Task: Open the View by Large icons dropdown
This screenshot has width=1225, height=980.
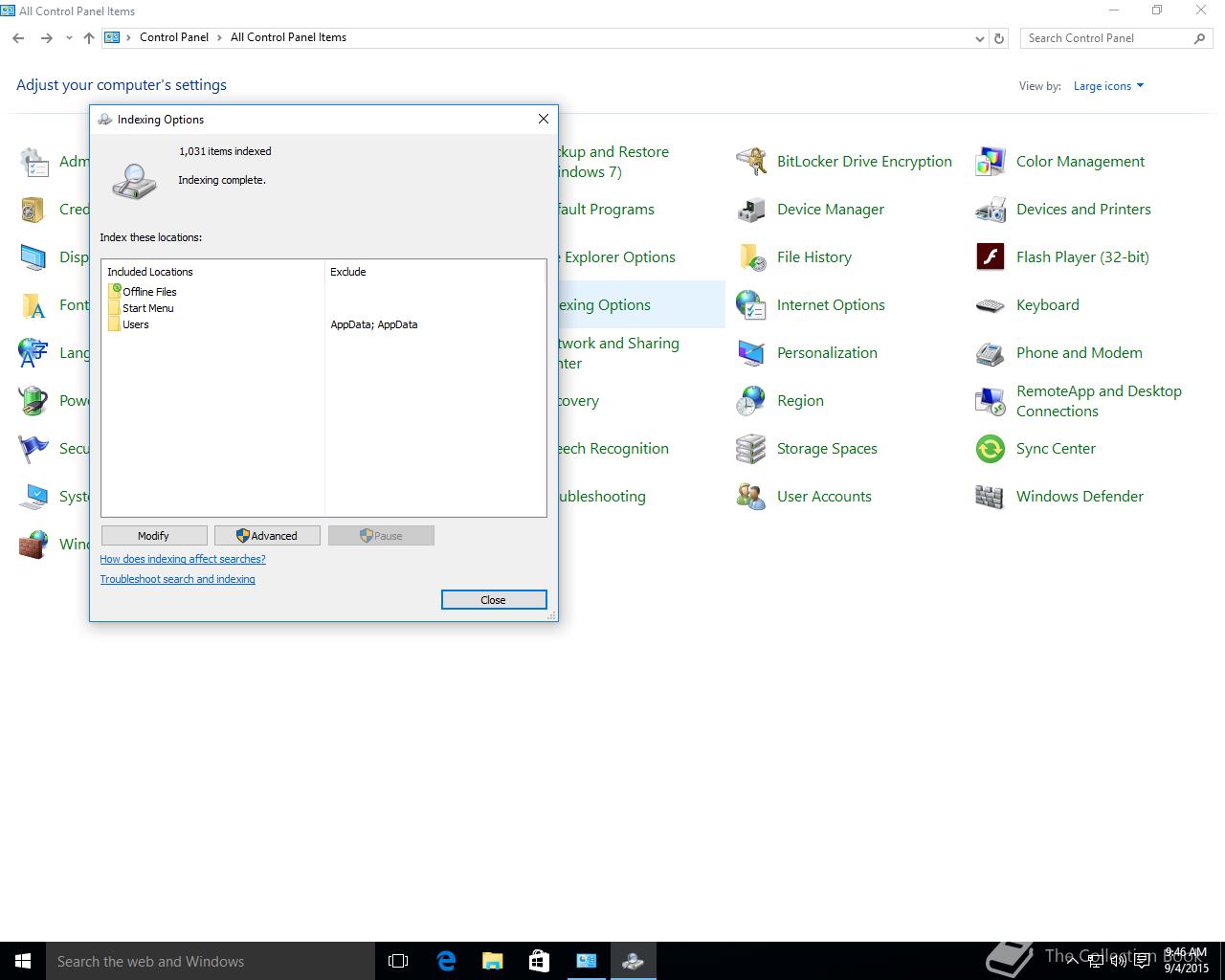Action: coord(1108,86)
